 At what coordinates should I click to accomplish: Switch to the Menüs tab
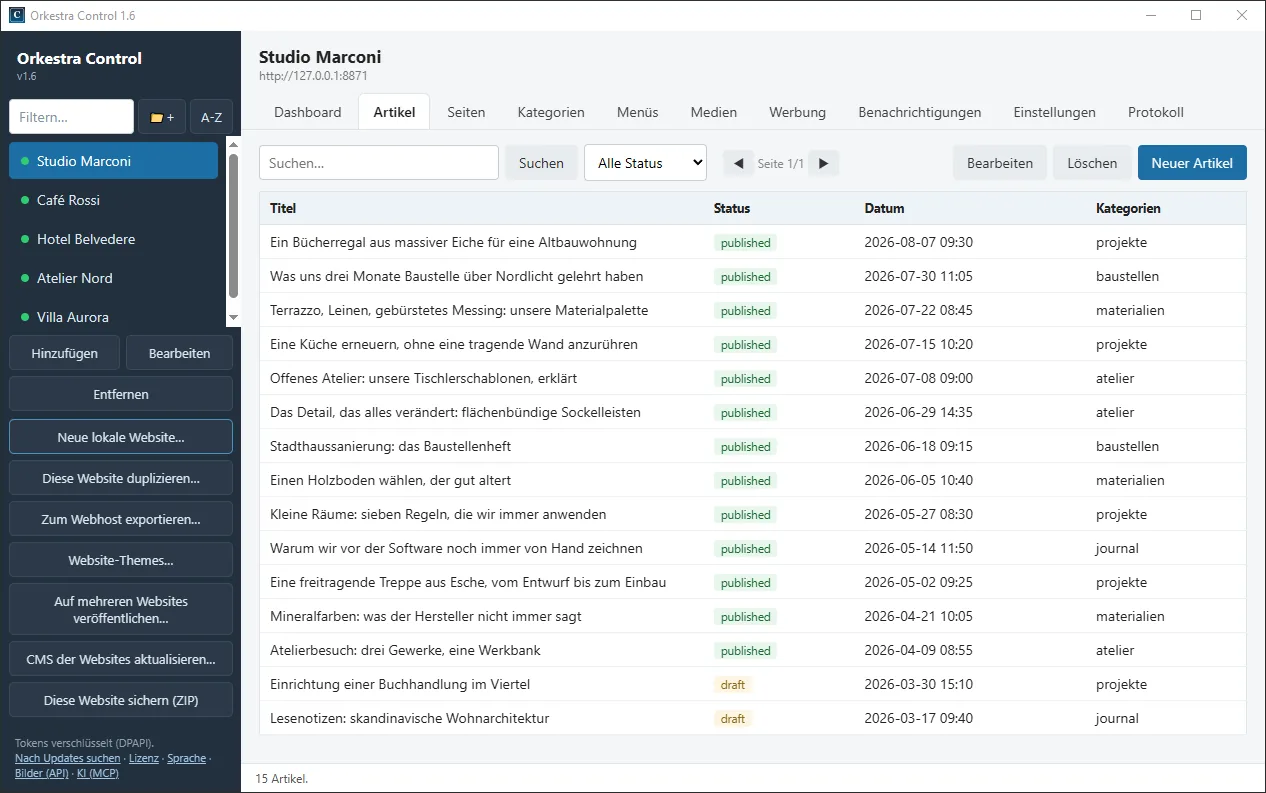[x=638, y=112]
